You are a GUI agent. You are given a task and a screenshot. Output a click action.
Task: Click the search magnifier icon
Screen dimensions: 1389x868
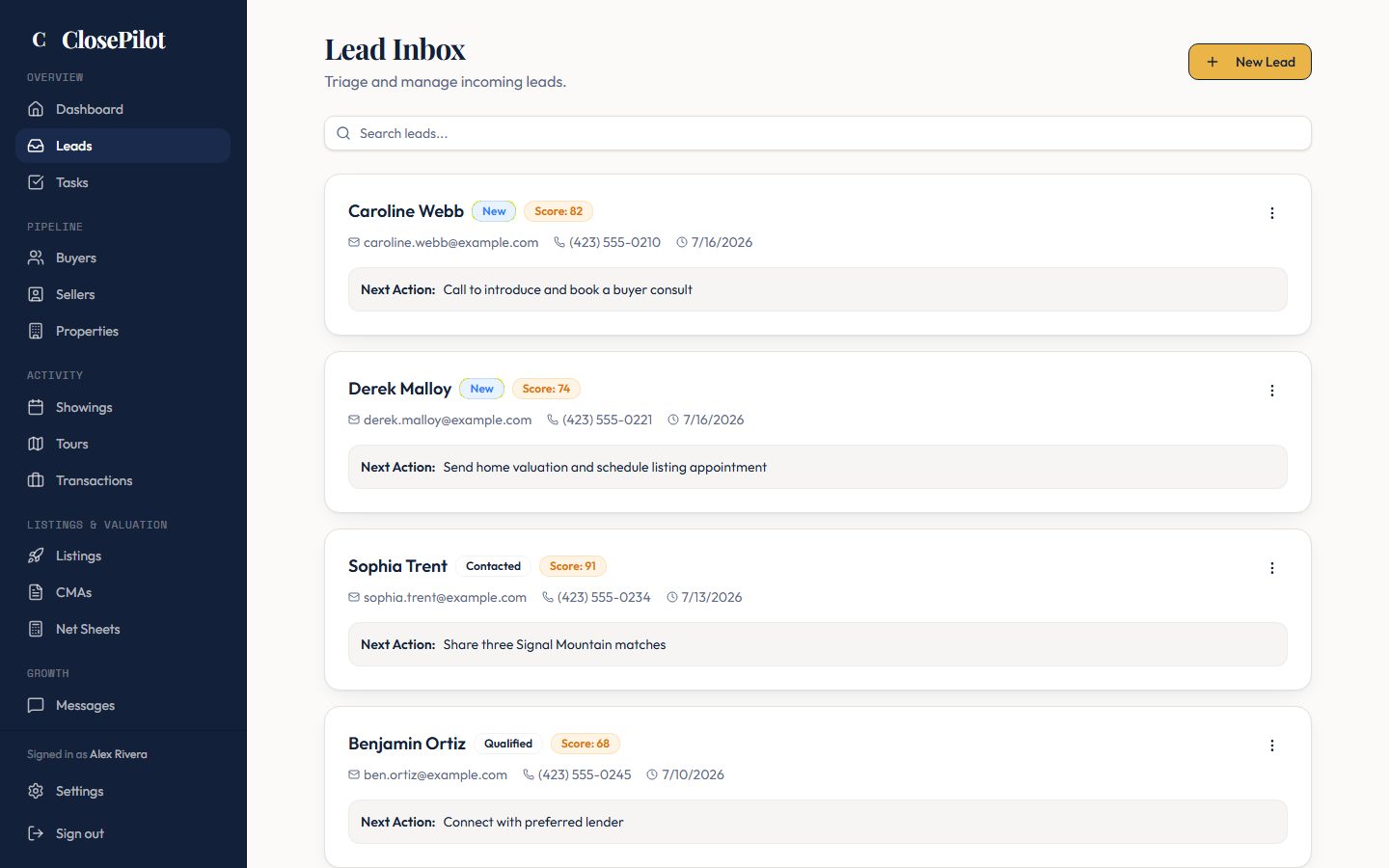[x=343, y=133]
